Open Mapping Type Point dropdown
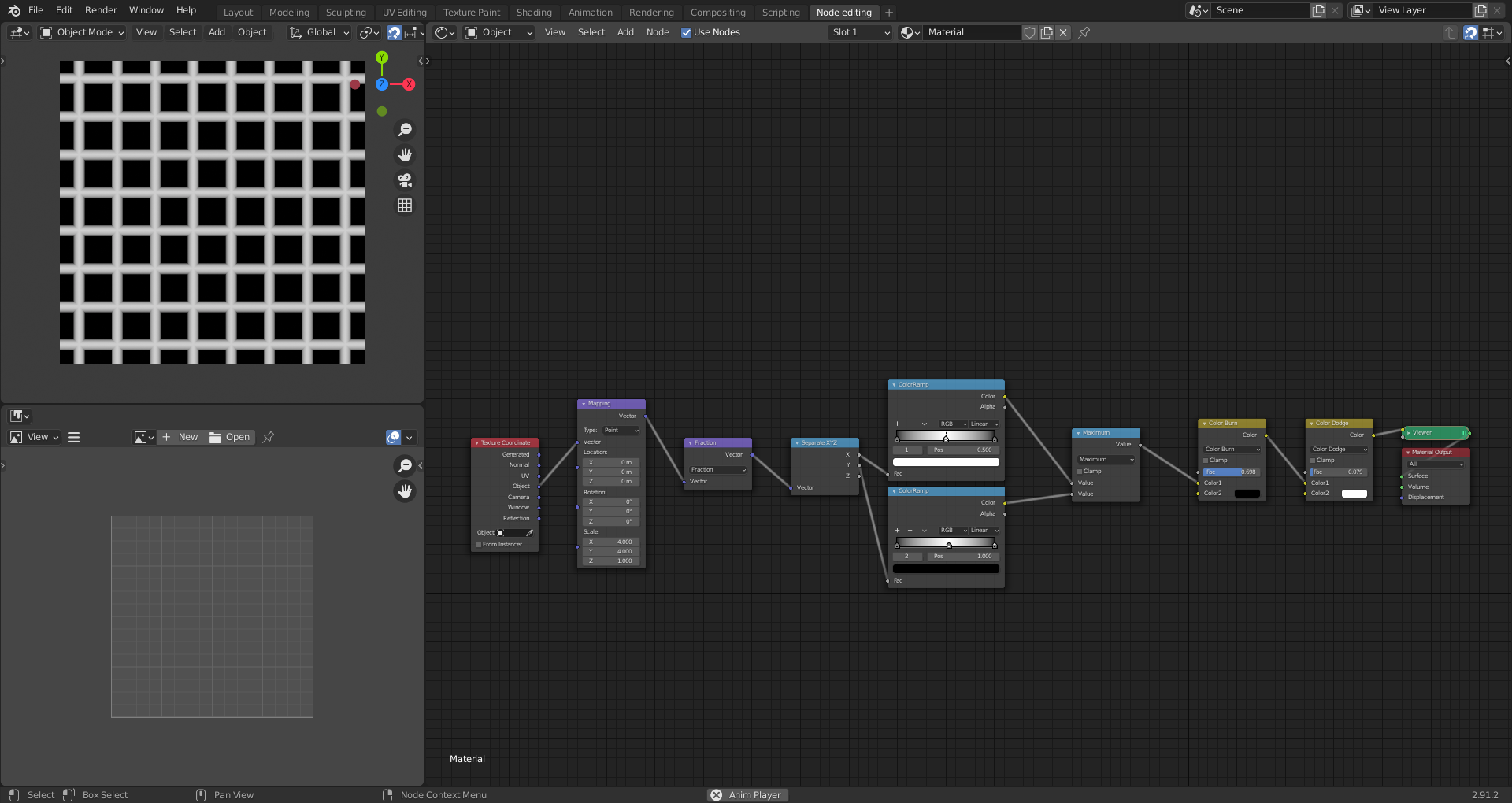Screen dimensions: 1512x803 pos(621,431)
